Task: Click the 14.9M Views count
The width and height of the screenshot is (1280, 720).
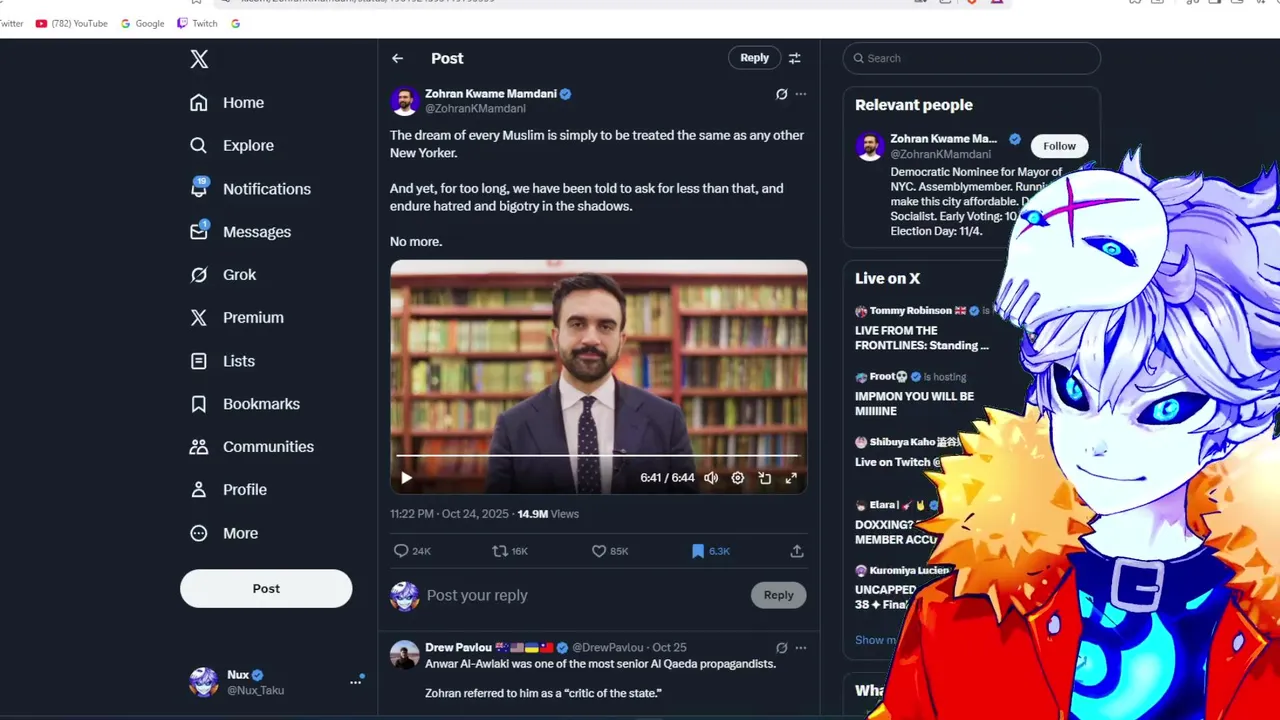Action: click(548, 514)
